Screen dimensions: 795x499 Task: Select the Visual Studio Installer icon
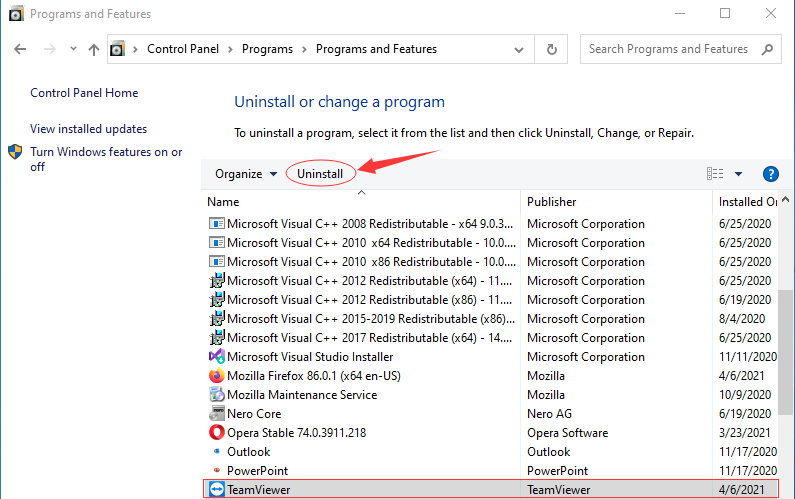pyautogui.click(x=216, y=357)
